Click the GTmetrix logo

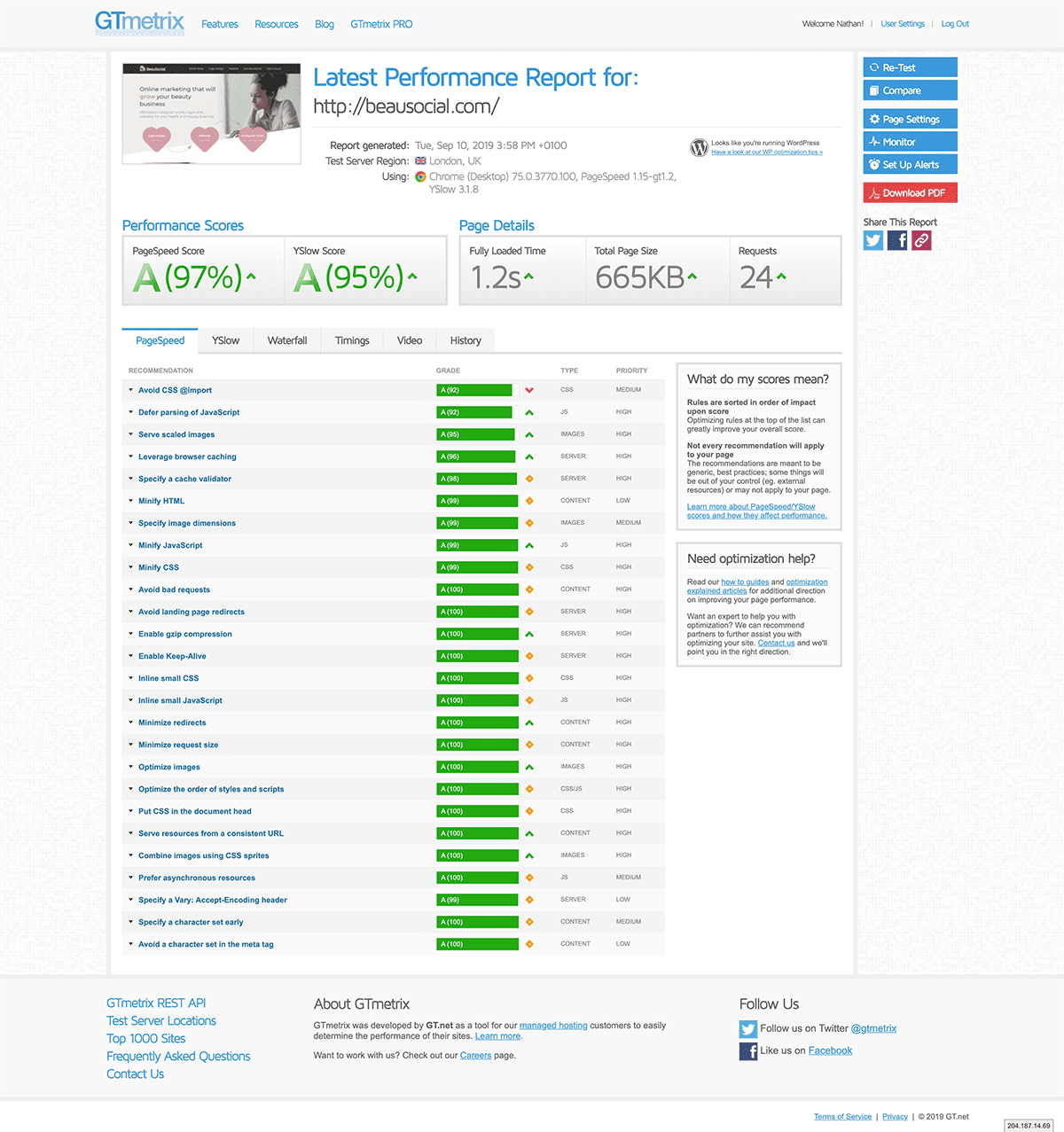pos(140,22)
